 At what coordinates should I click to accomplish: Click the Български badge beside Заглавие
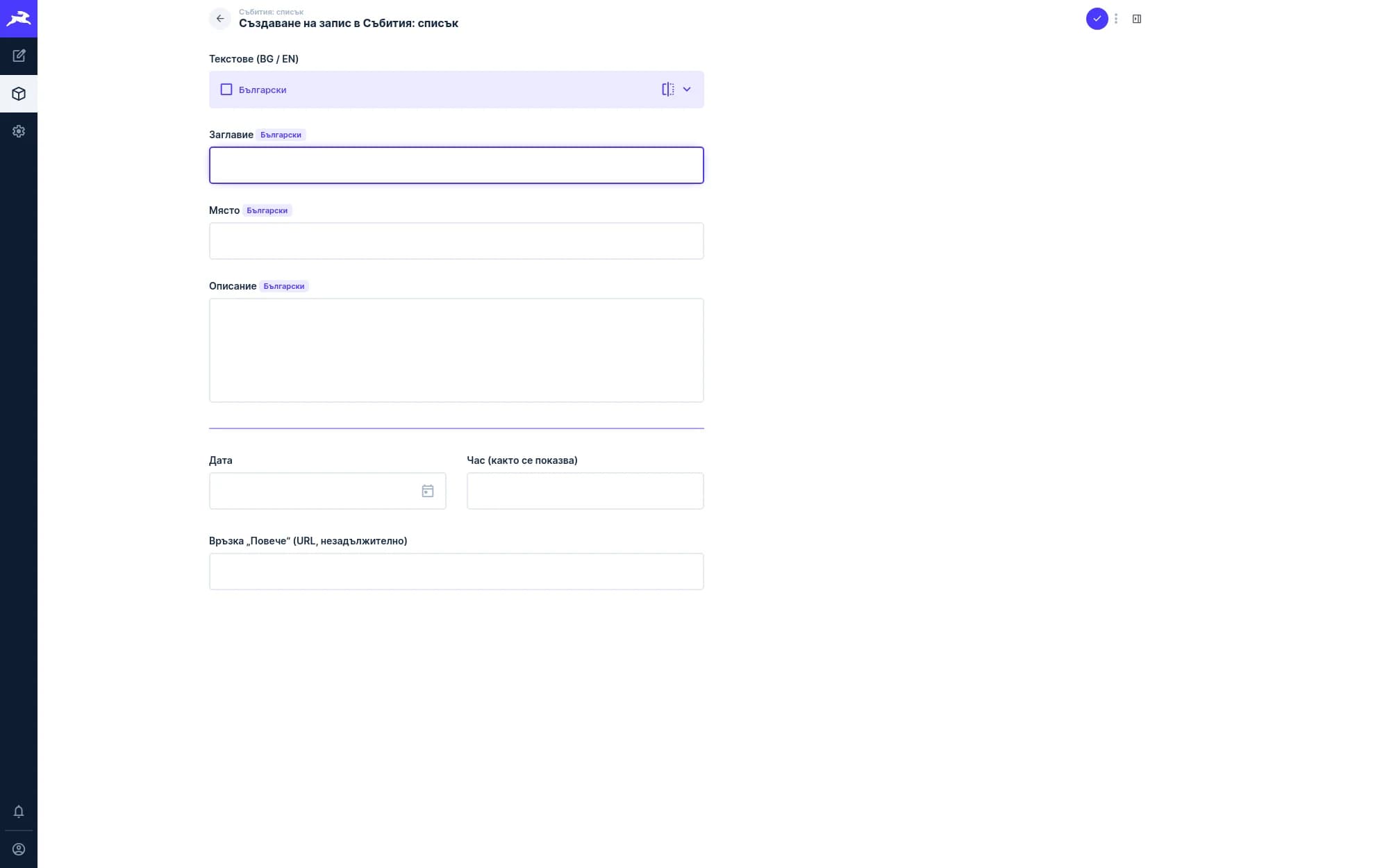(x=281, y=135)
